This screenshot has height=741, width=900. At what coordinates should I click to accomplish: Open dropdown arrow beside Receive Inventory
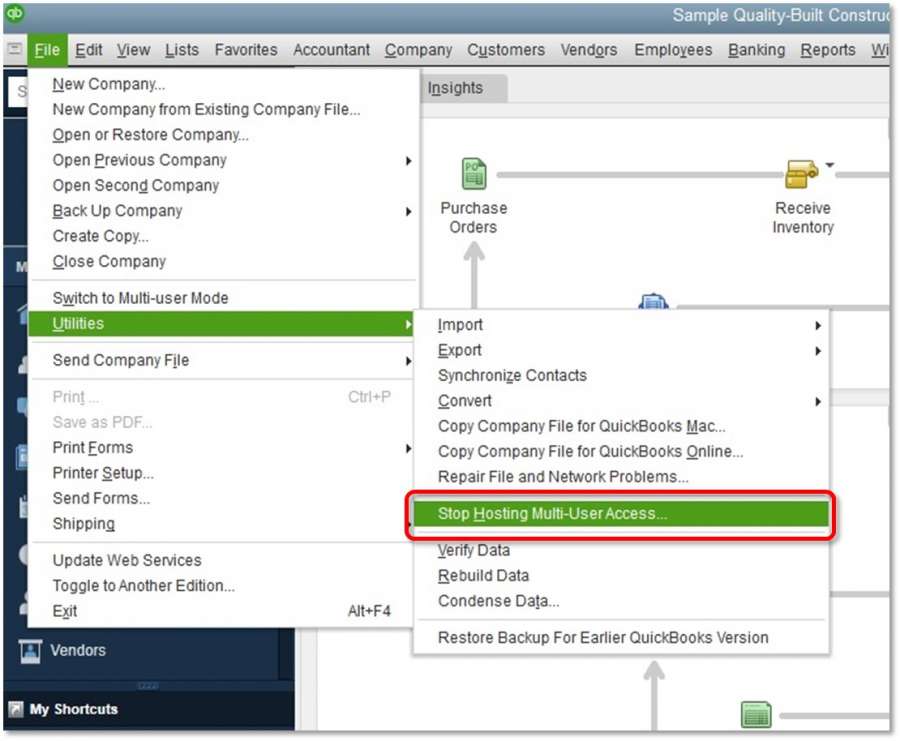coord(830,165)
